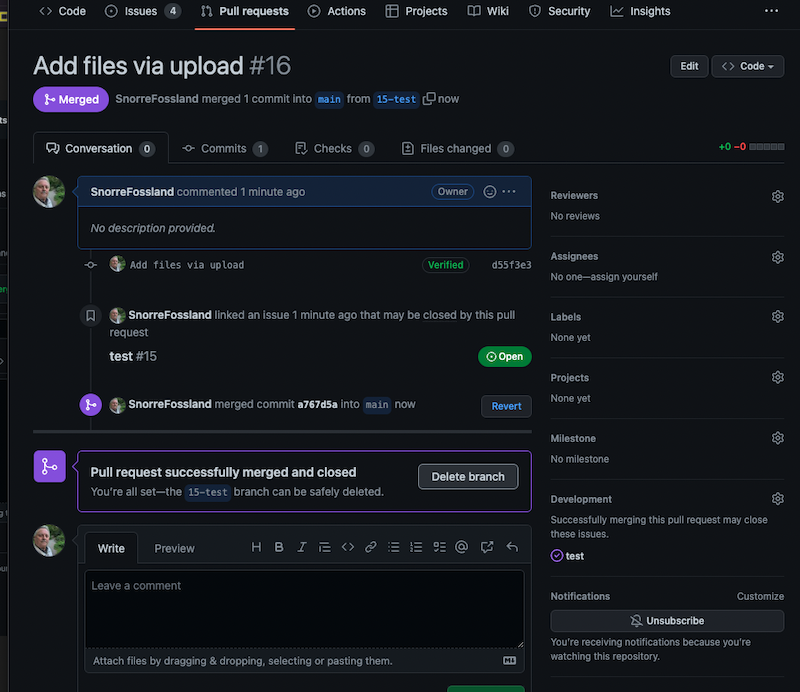Open the Actions tab
Screen dimensions: 800x692
click(337, 11)
